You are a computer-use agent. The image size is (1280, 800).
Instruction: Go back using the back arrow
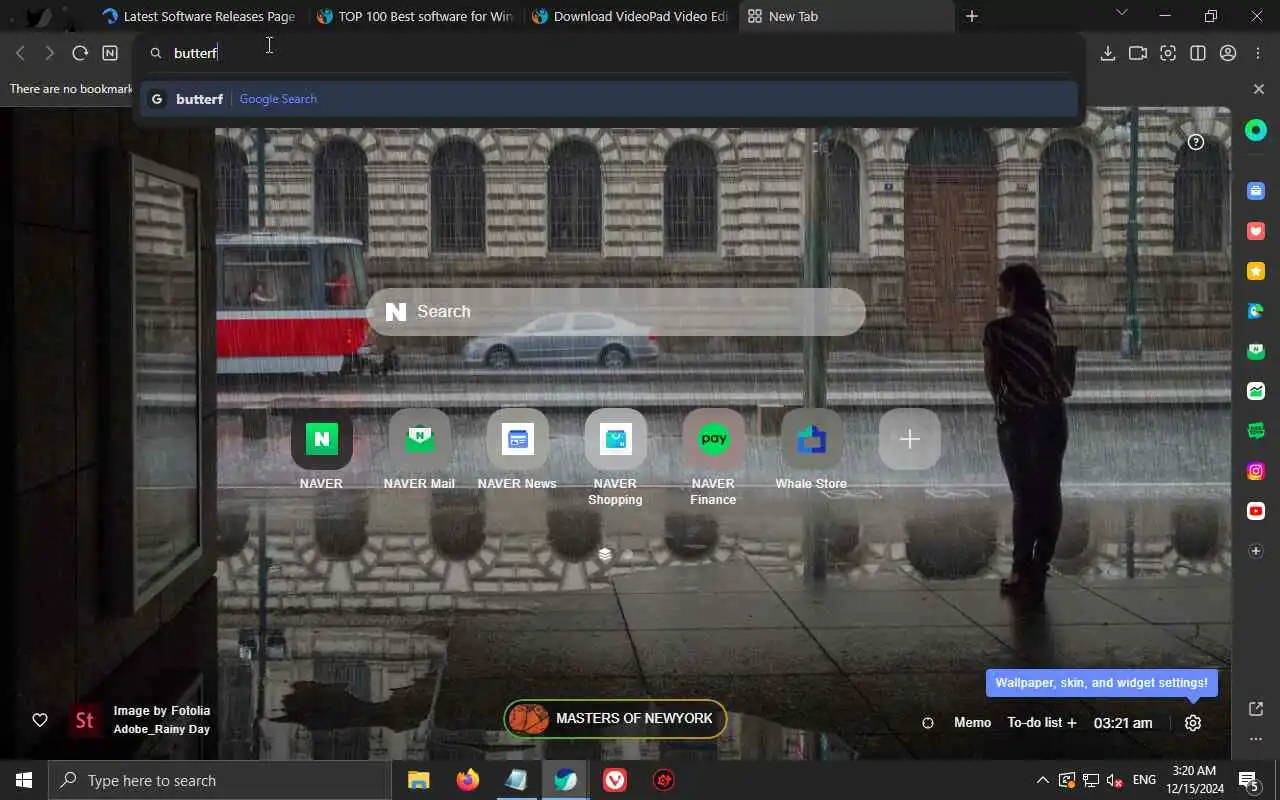pos(20,53)
